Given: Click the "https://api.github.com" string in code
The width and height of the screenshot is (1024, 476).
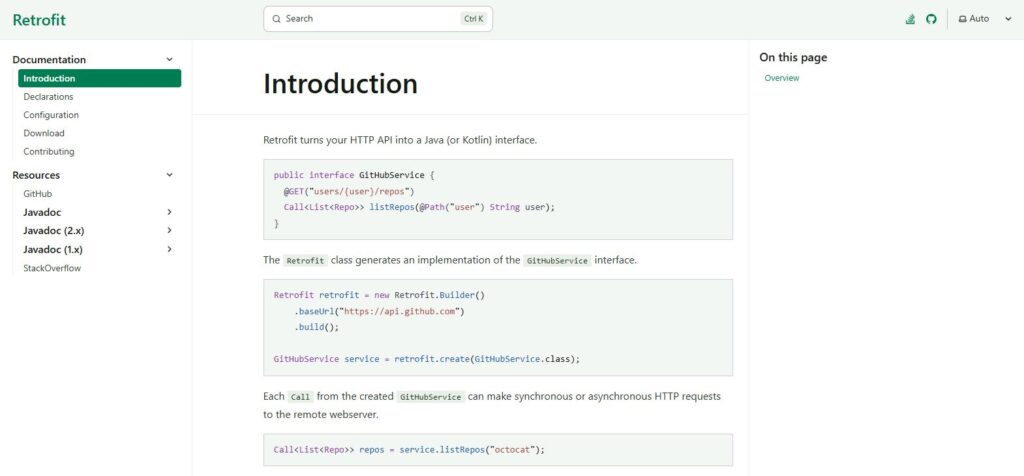Looking at the screenshot, I should (402, 311).
